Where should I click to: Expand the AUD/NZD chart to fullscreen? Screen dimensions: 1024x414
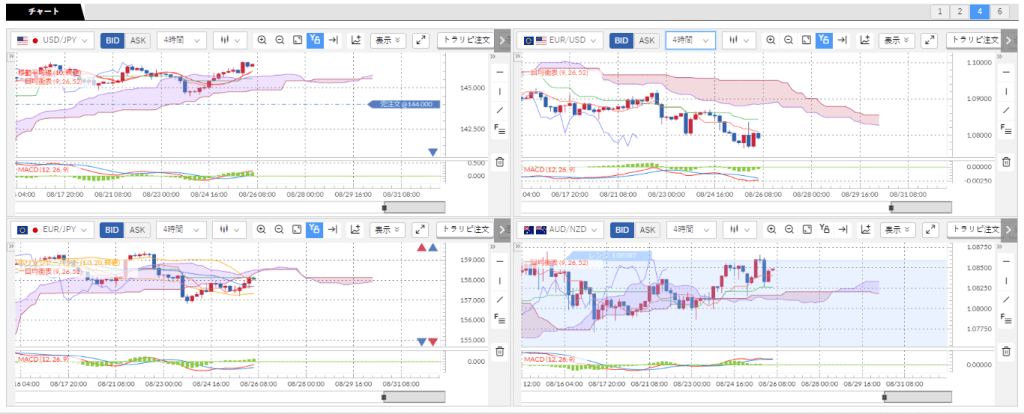(x=929, y=229)
